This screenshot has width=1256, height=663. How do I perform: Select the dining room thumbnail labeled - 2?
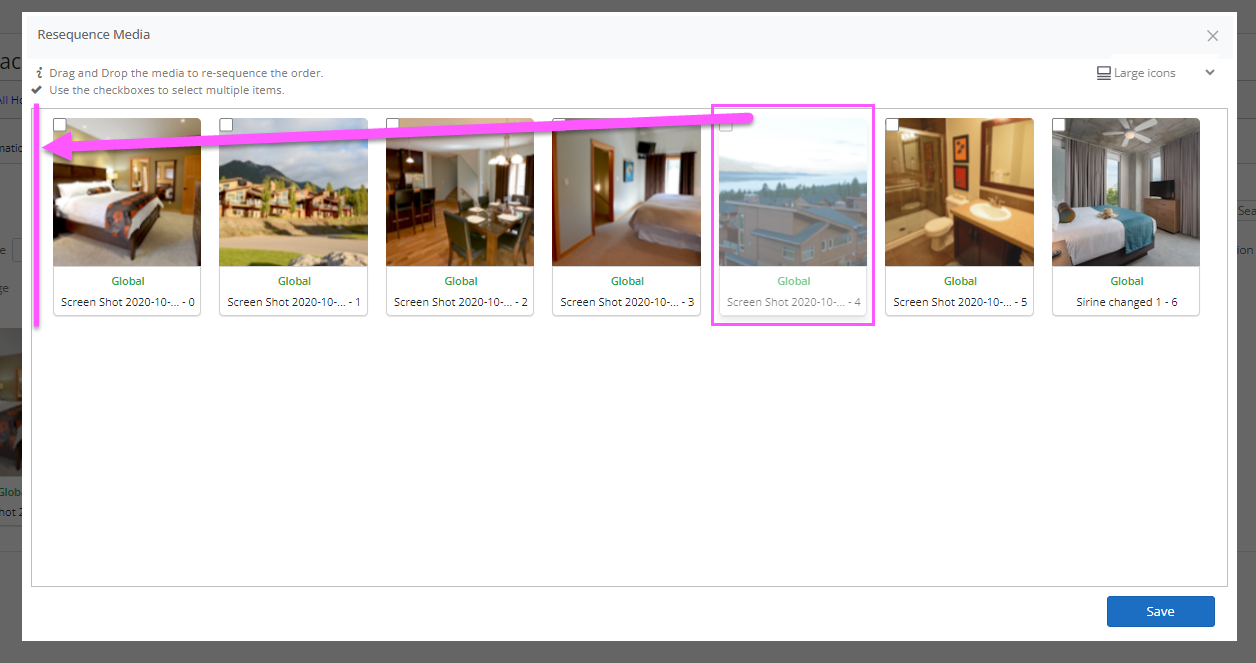pos(460,192)
